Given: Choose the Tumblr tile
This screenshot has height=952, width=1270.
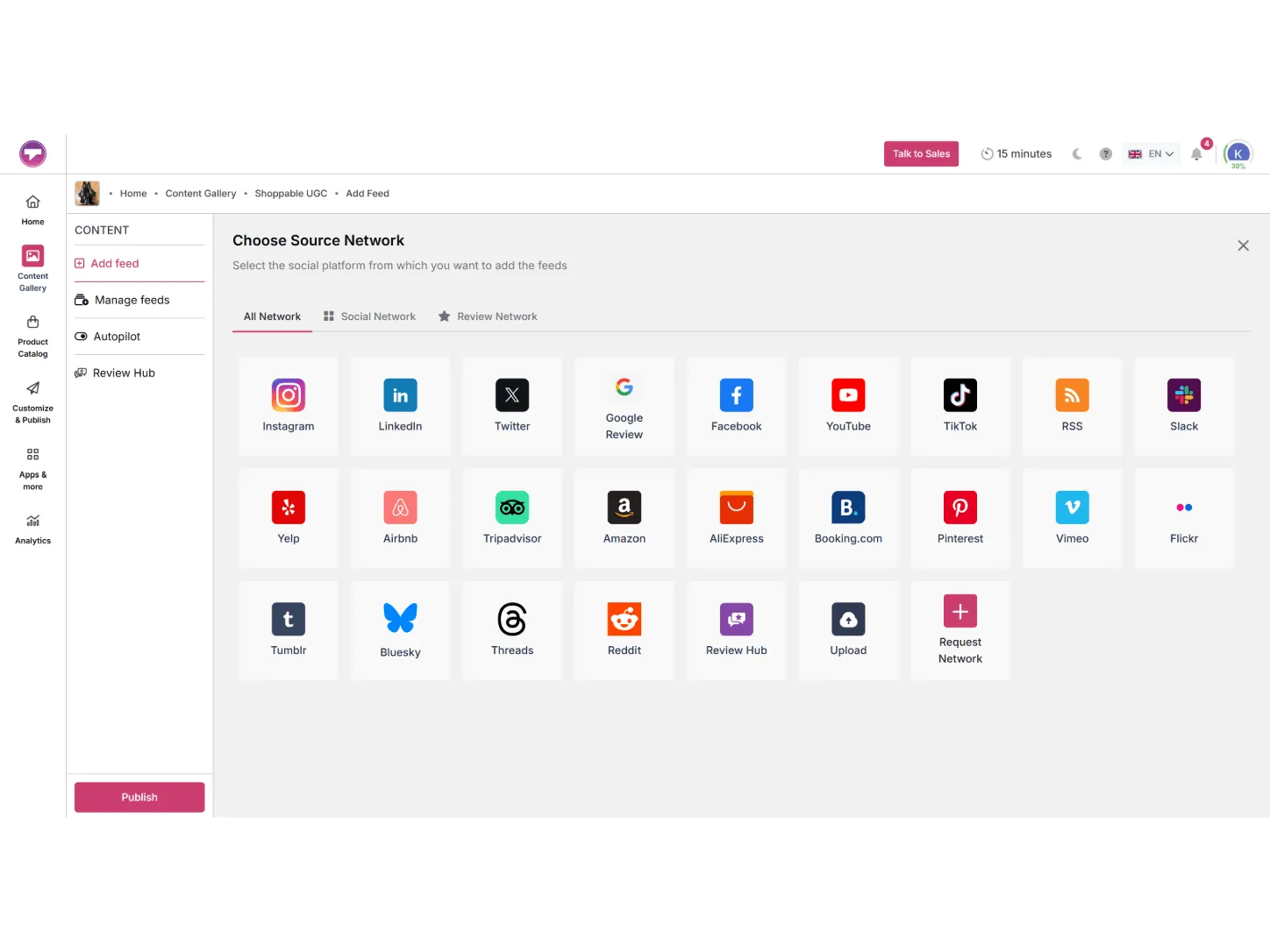Looking at the screenshot, I should 289,631.
